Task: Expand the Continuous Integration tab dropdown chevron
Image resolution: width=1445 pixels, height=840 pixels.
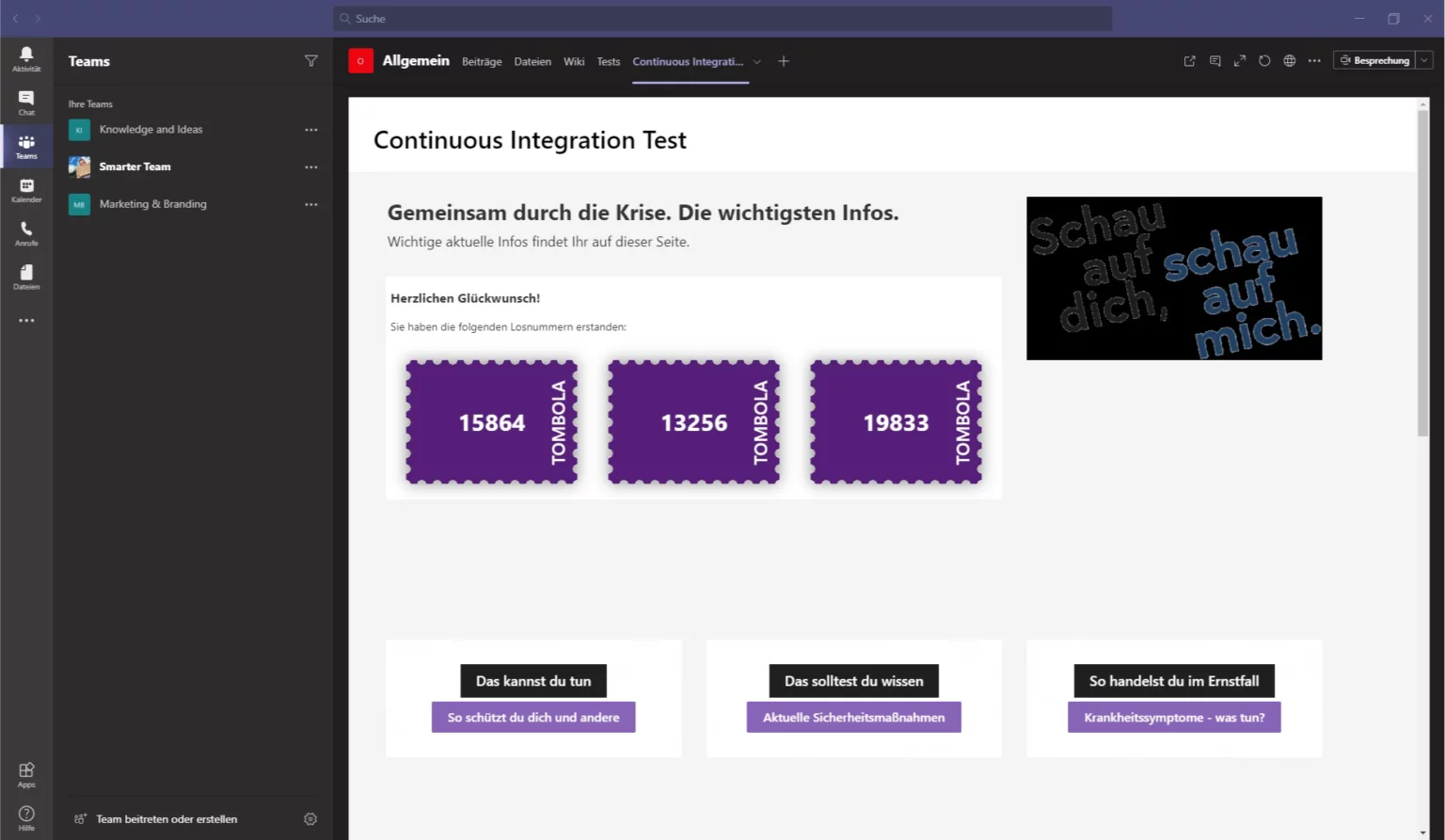Action: point(757,61)
